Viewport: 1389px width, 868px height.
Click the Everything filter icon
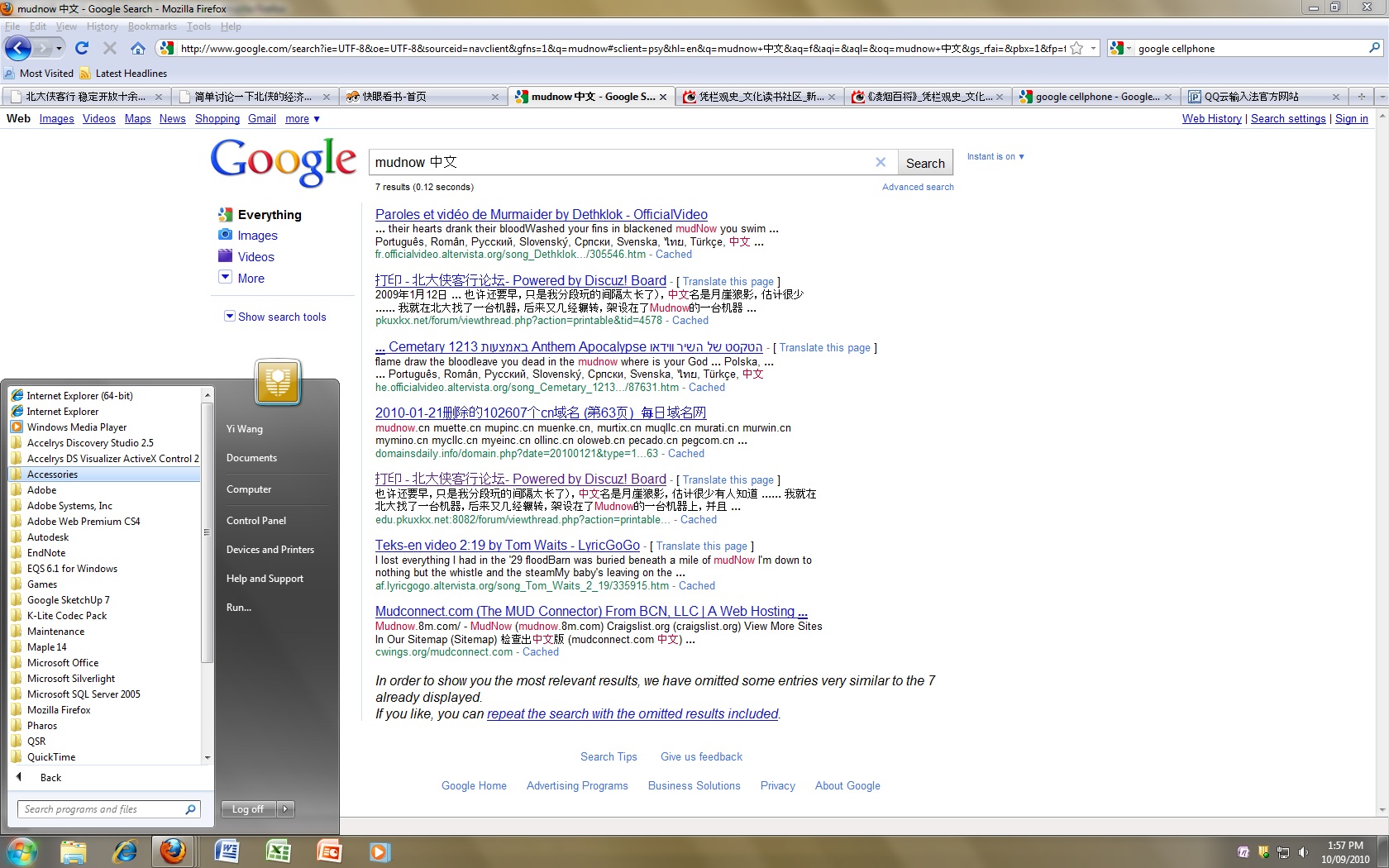coord(225,214)
